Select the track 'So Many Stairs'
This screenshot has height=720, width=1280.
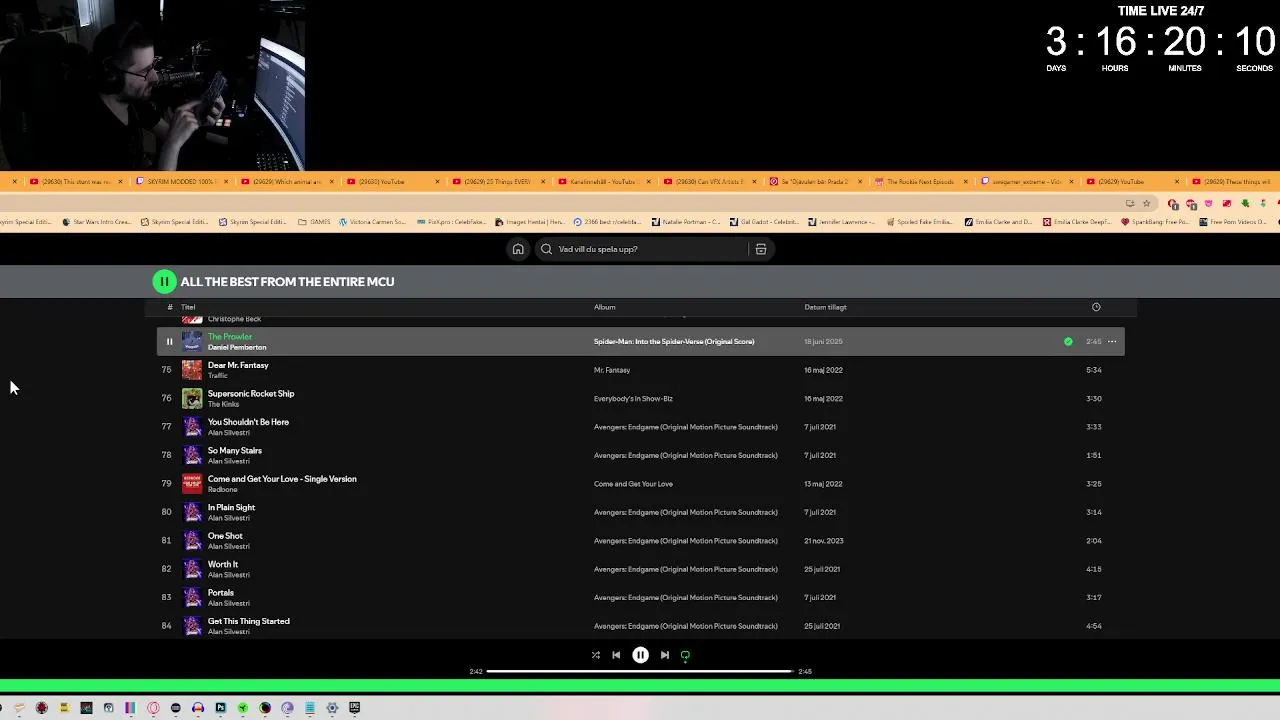[x=235, y=451]
